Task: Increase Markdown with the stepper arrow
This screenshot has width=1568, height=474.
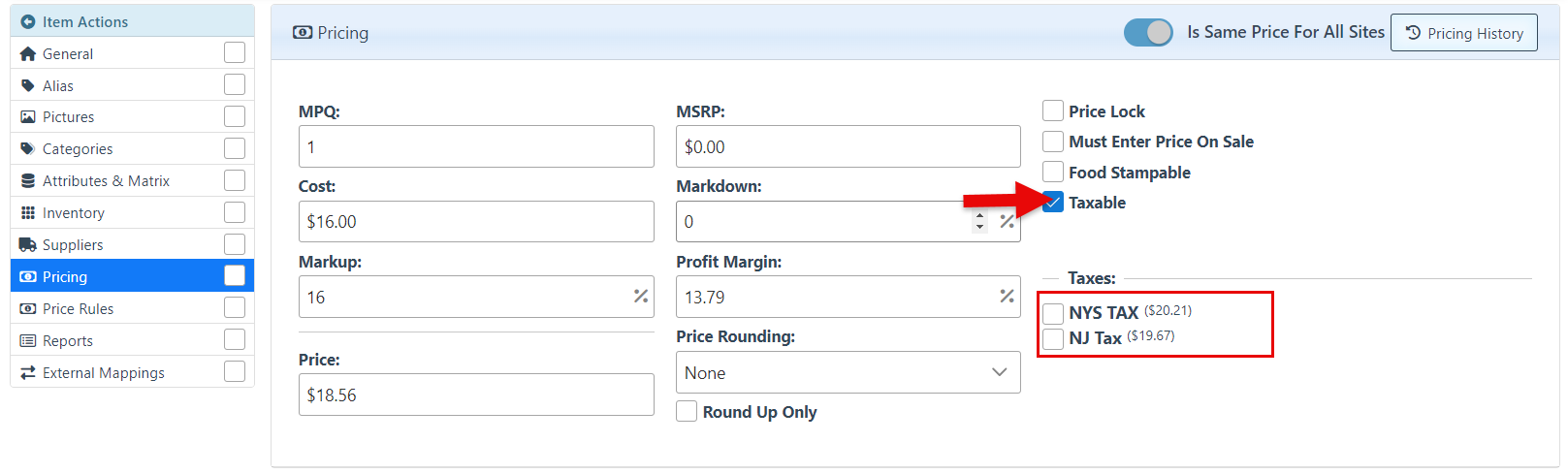Action: (x=980, y=216)
